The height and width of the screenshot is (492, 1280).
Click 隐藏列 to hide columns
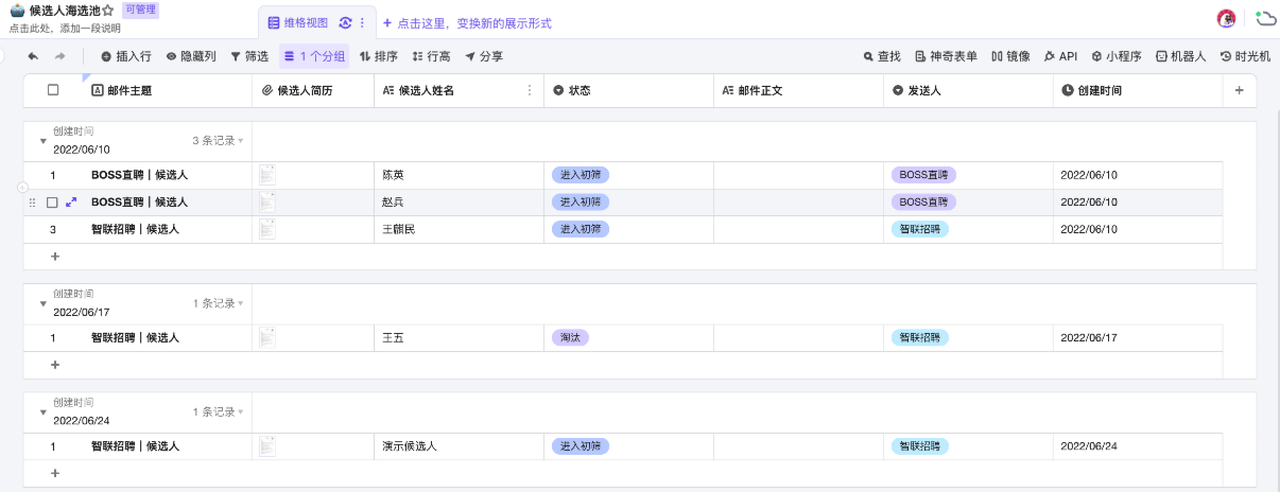point(191,57)
